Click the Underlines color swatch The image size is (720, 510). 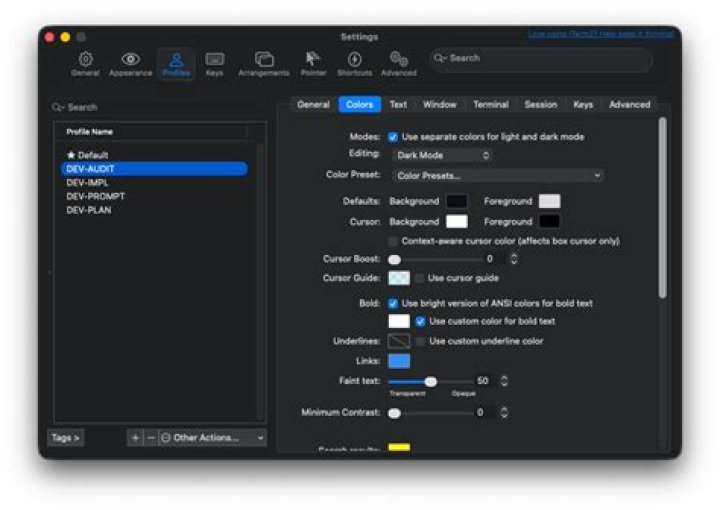point(399,341)
